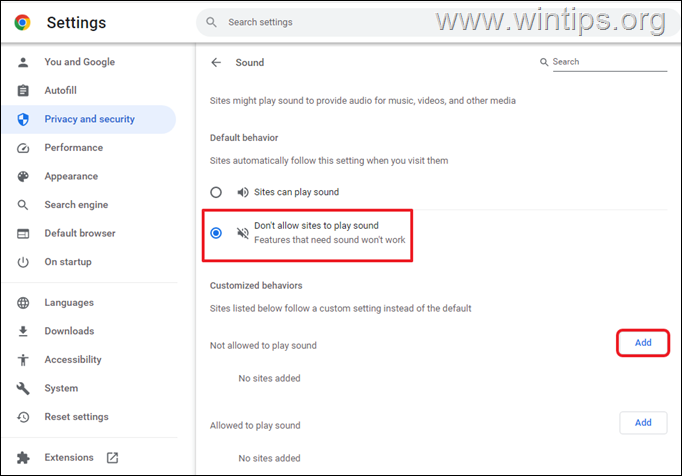Click No sites added under Allowed to play
Screen dimensions: 682x476
[269, 459]
